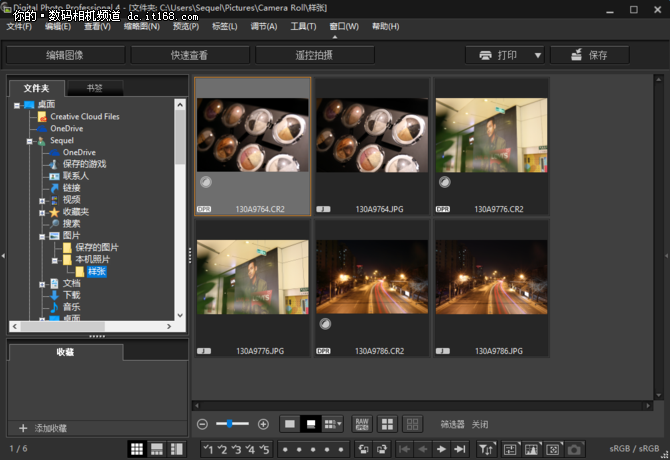The width and height of the screenshot is (670, 460).
Task: Toggle RAW and JPEG pairing button
Action: click(x=362, y=424)
